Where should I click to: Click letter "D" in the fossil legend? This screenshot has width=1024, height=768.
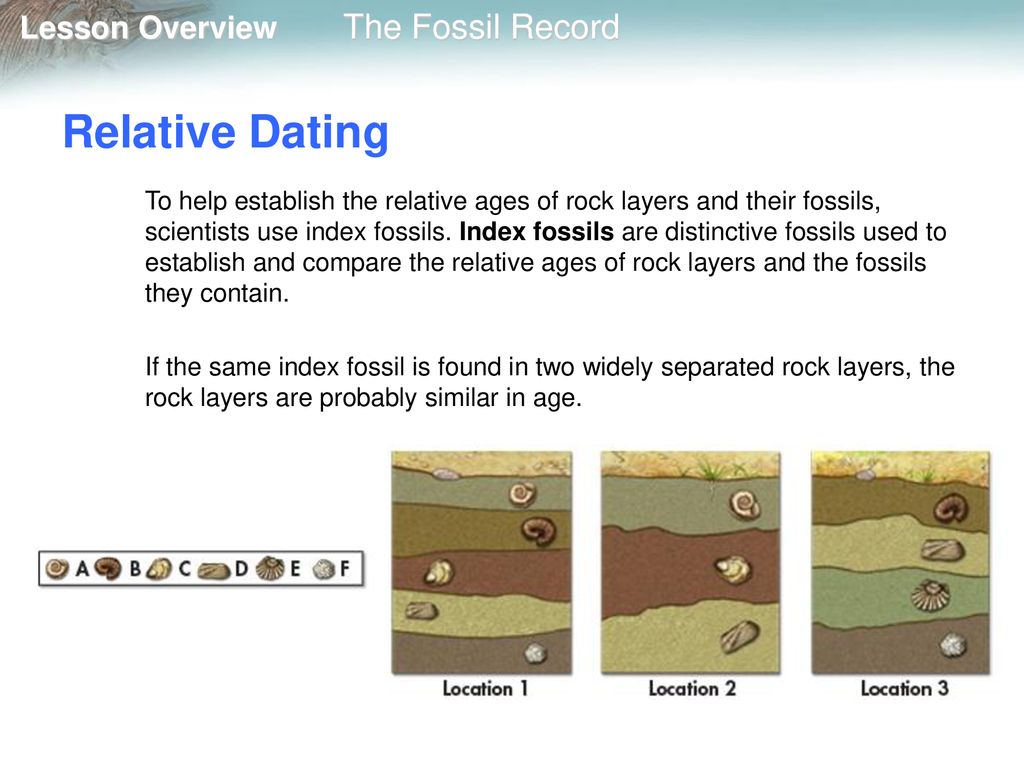coord(241,569)
